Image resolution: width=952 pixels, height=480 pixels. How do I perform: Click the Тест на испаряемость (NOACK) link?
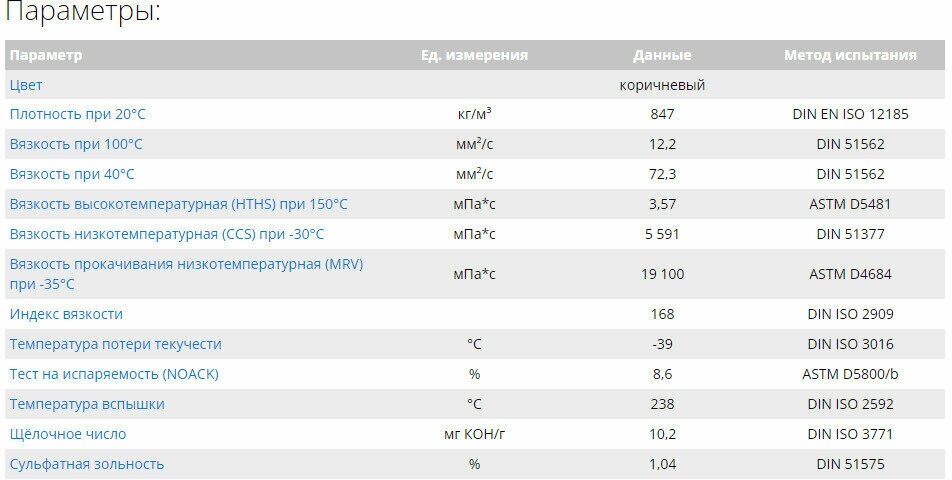[x=114, y=374]
